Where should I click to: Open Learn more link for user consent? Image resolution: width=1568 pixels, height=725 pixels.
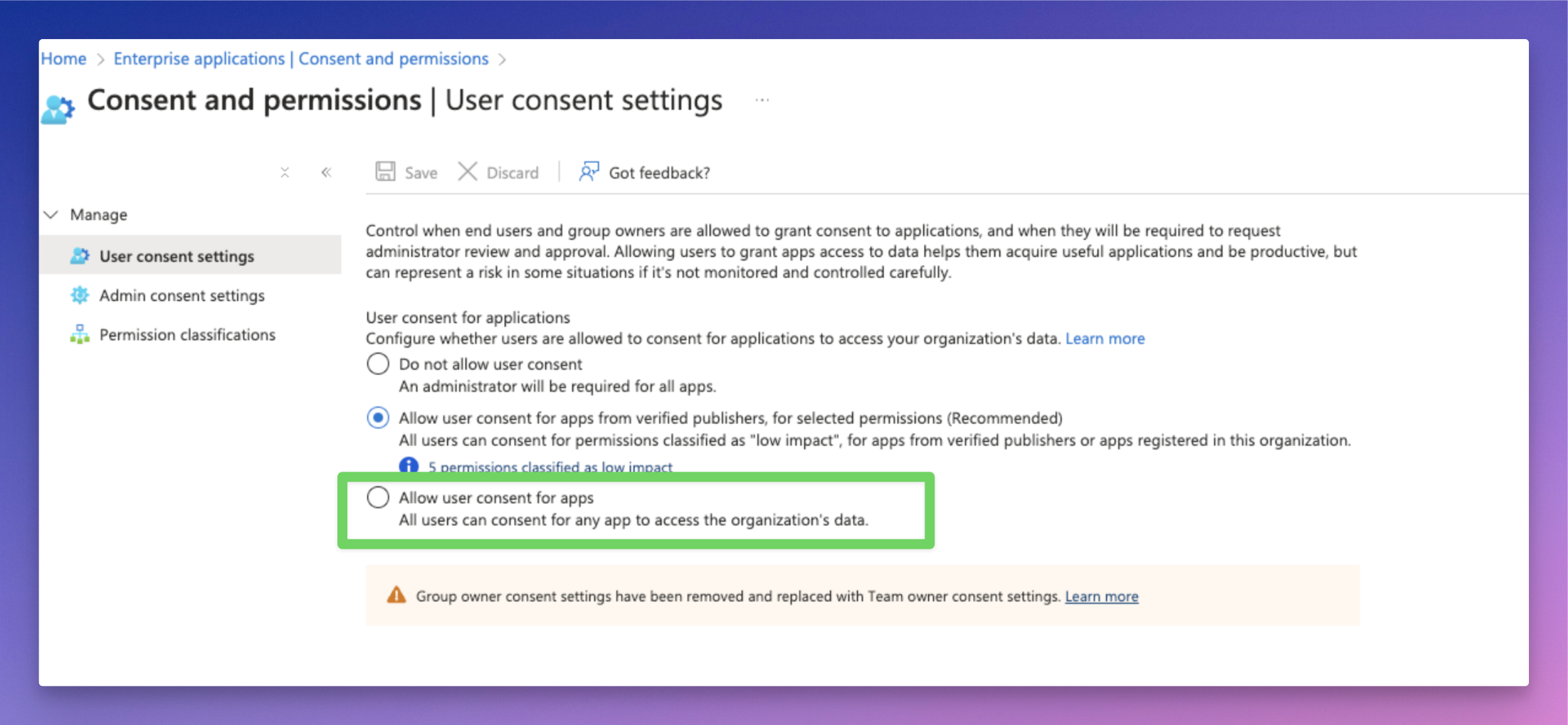tap(1105, 339)
